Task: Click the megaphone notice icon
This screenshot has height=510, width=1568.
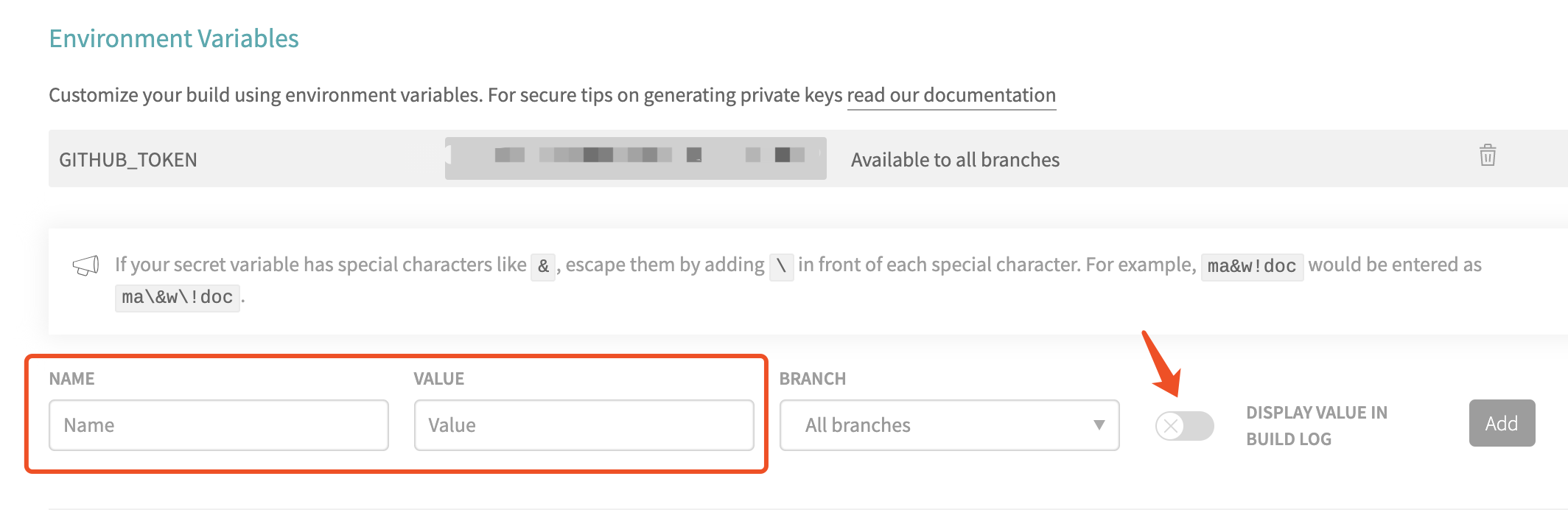Action: [x=85, y=266]
